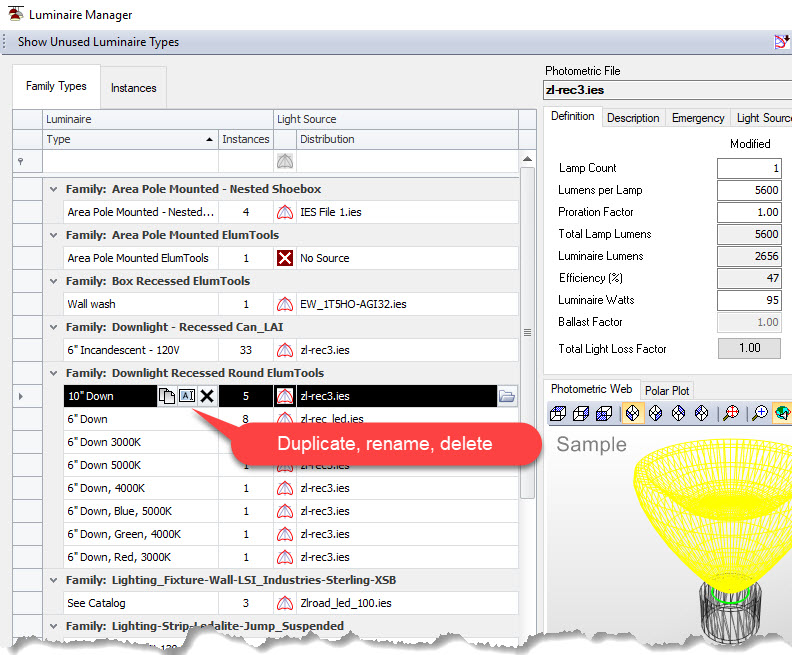
Task: Collapse Family: Downlight Recessed Round ElumTools
Action: point(54,373)
